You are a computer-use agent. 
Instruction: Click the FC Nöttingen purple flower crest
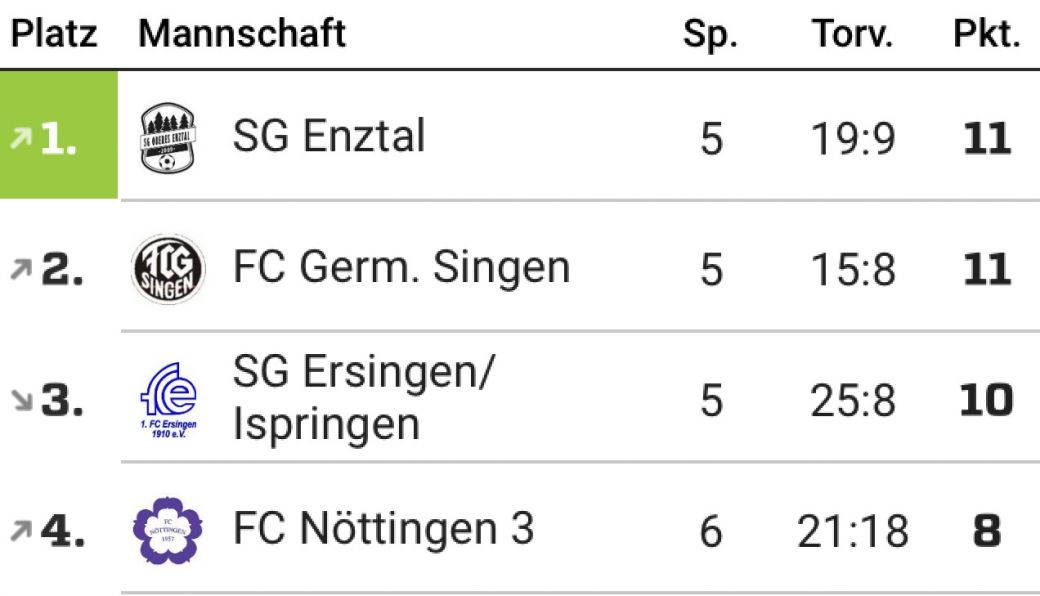click(x=167, y=531)
